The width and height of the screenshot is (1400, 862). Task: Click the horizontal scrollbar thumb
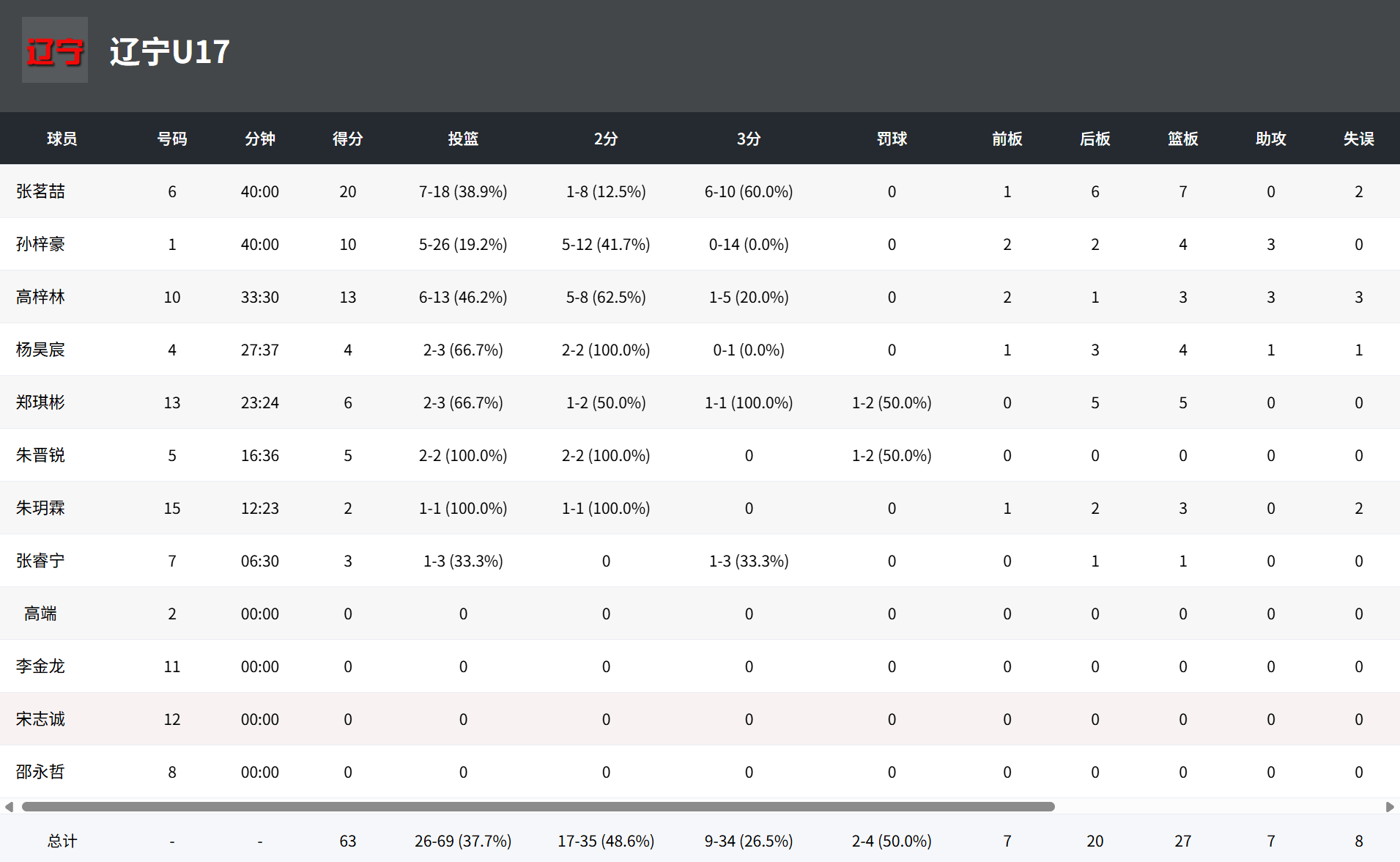pos(538,806)
